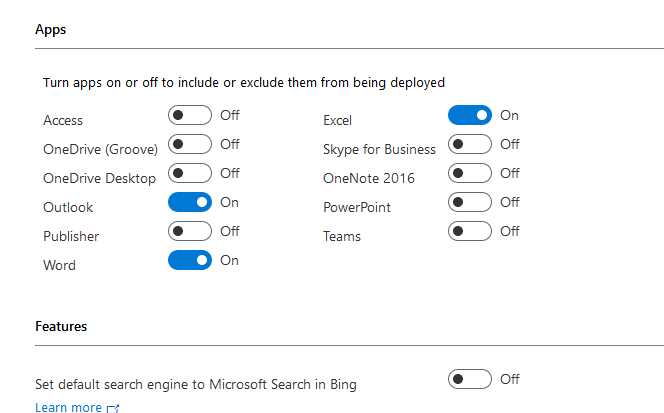This screenshot has width=664, height=413.
Task: Open the Learn more link
Action: click(x=68, y=407)
